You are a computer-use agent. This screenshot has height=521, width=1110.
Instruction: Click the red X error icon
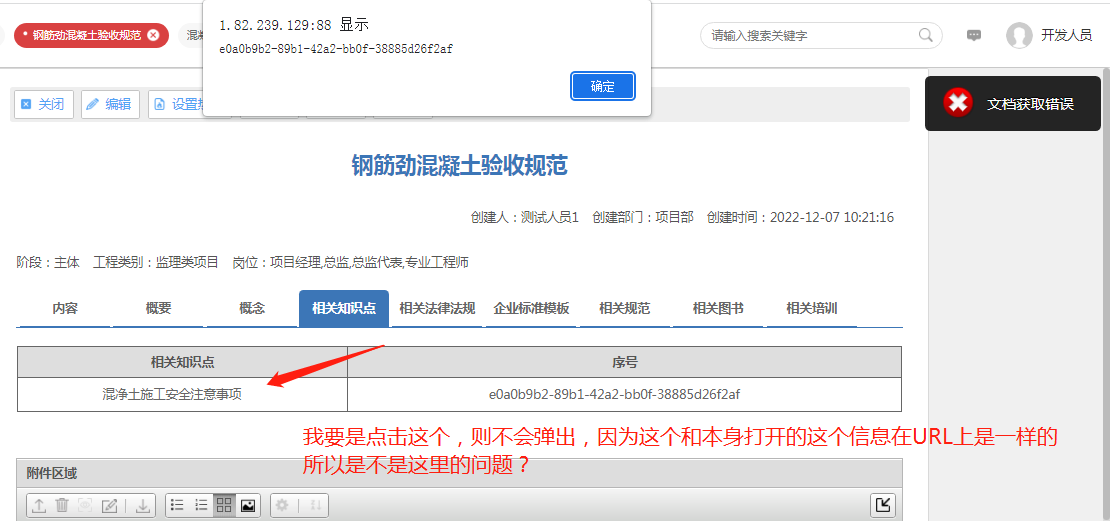point(958,103)
